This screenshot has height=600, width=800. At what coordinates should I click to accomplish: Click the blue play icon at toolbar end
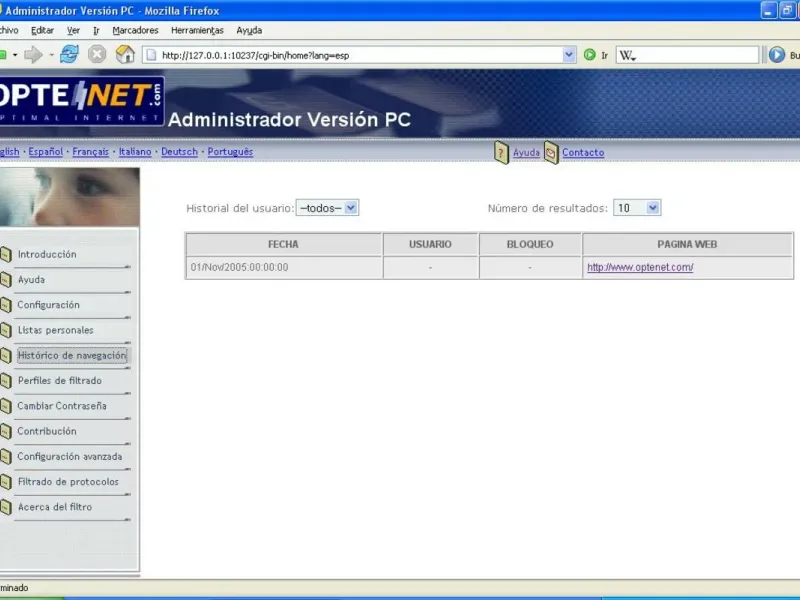[x=777, y=55]
